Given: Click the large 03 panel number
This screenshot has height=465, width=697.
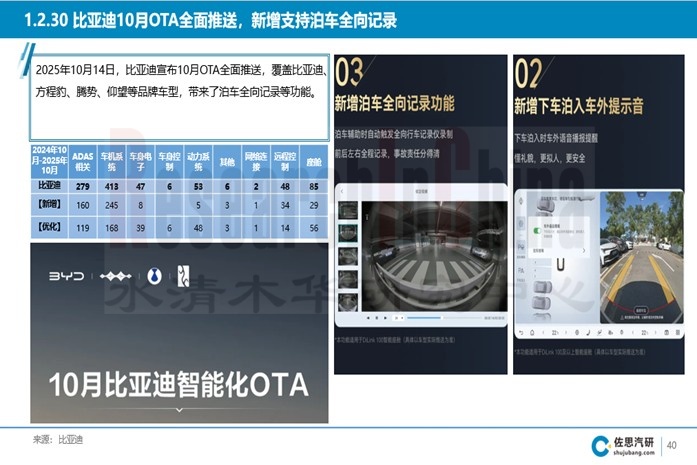Looking at the screenshot, I should coord(349,72).
